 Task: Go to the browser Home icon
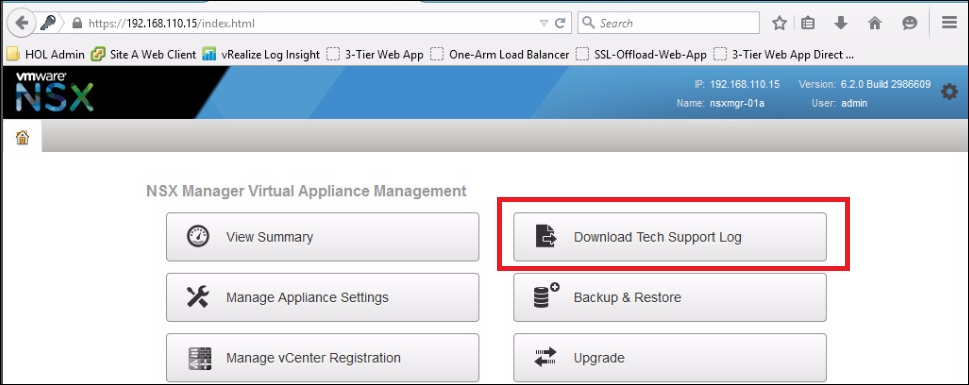(x=874, y=23)
